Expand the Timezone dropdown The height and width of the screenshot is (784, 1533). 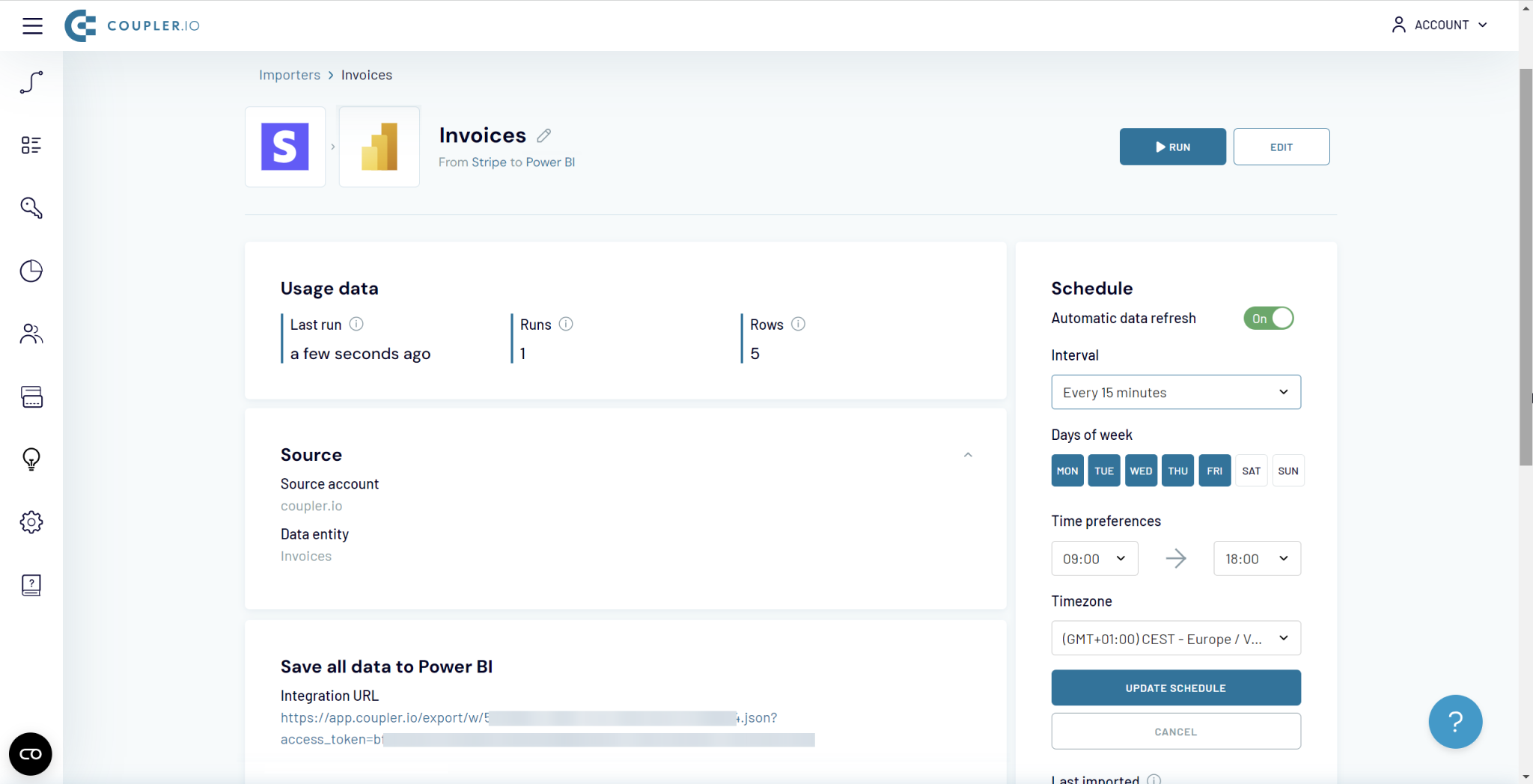click(1175, 639)
